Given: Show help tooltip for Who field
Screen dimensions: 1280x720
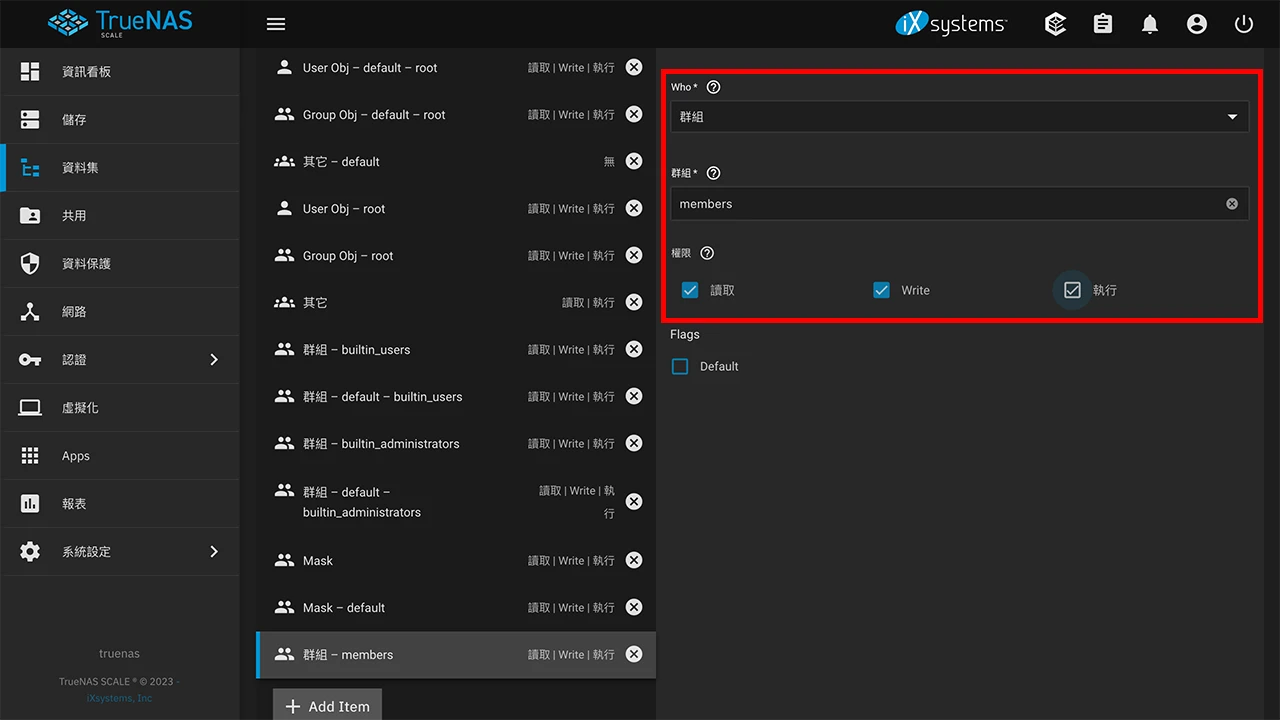Looking at the screenshot, I should pyautogui.click(x=713, y=87).
